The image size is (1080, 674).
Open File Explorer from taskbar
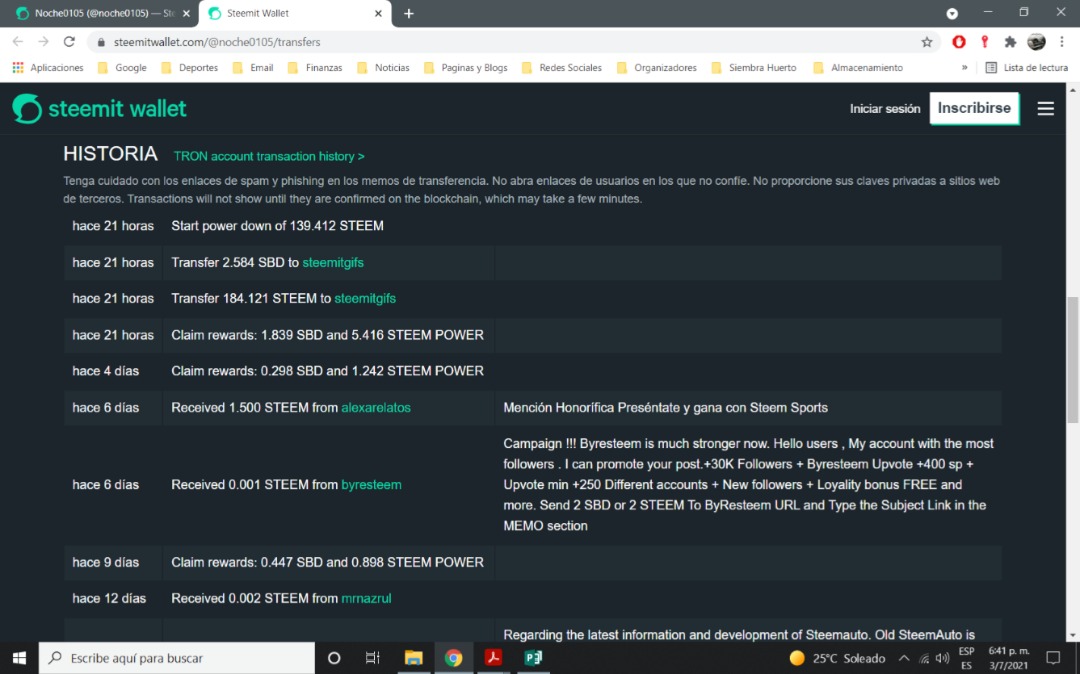[413, 658]
